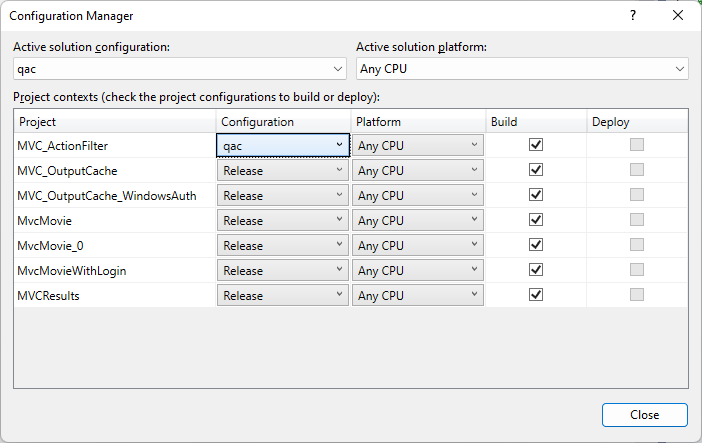This screenshot has height=443, width=702.
Task: Close the Configuration Manager window with X
Action: [678, 16]
